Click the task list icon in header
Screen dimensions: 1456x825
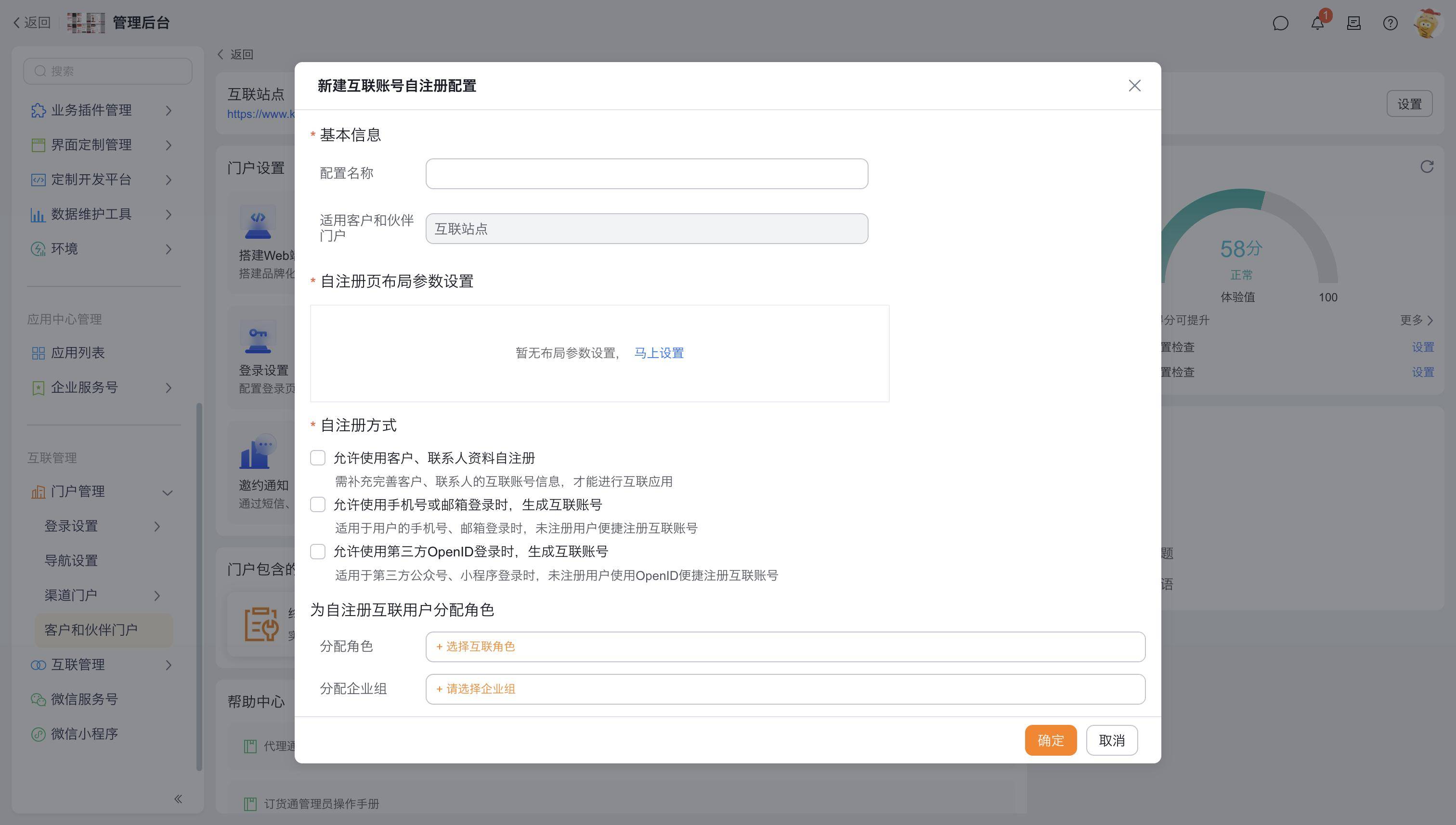coord(1353,23)
